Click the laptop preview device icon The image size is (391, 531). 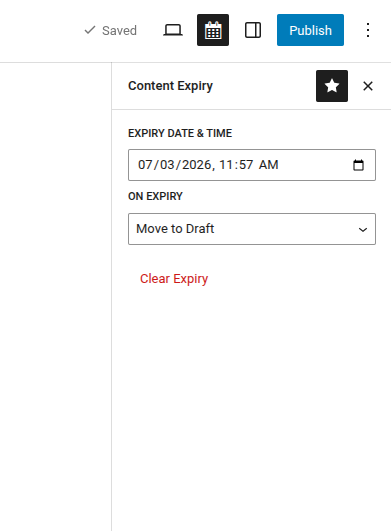point(173,30)
